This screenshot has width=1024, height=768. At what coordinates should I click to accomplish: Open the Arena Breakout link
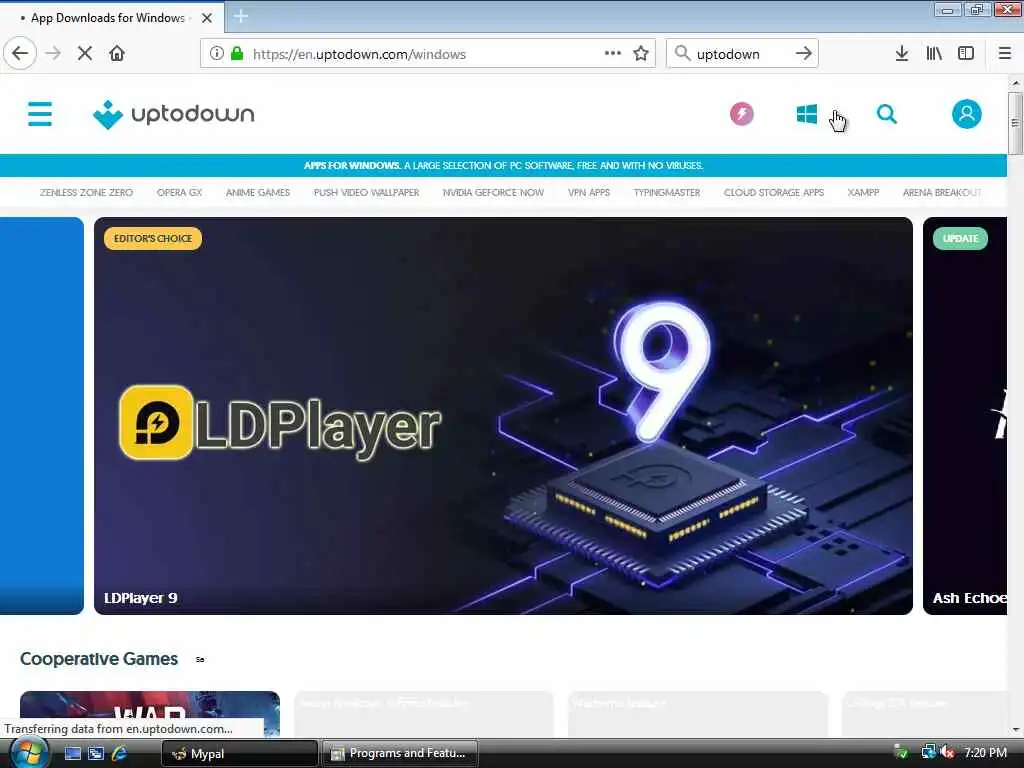click(x=942, y=193)
